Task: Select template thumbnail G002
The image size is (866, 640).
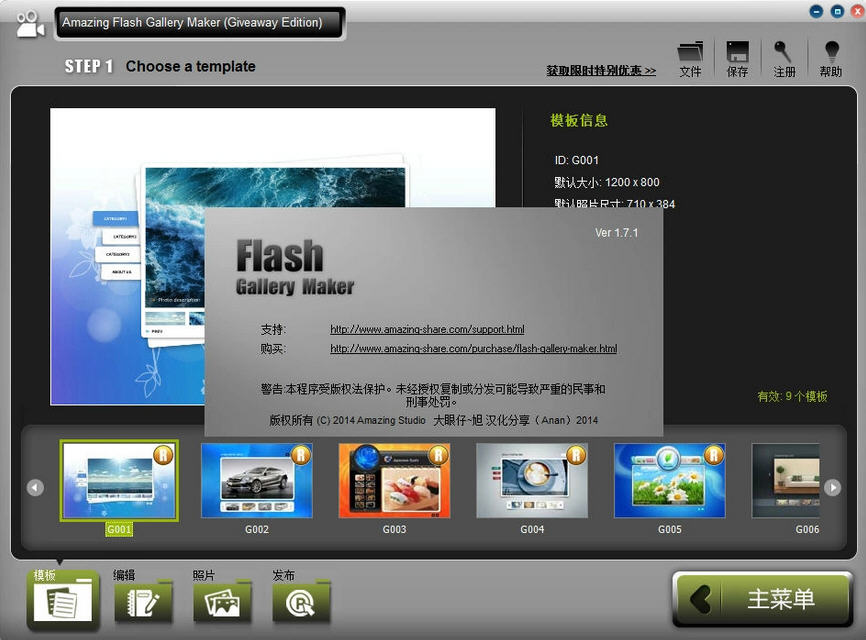Action: coord(257,481)
